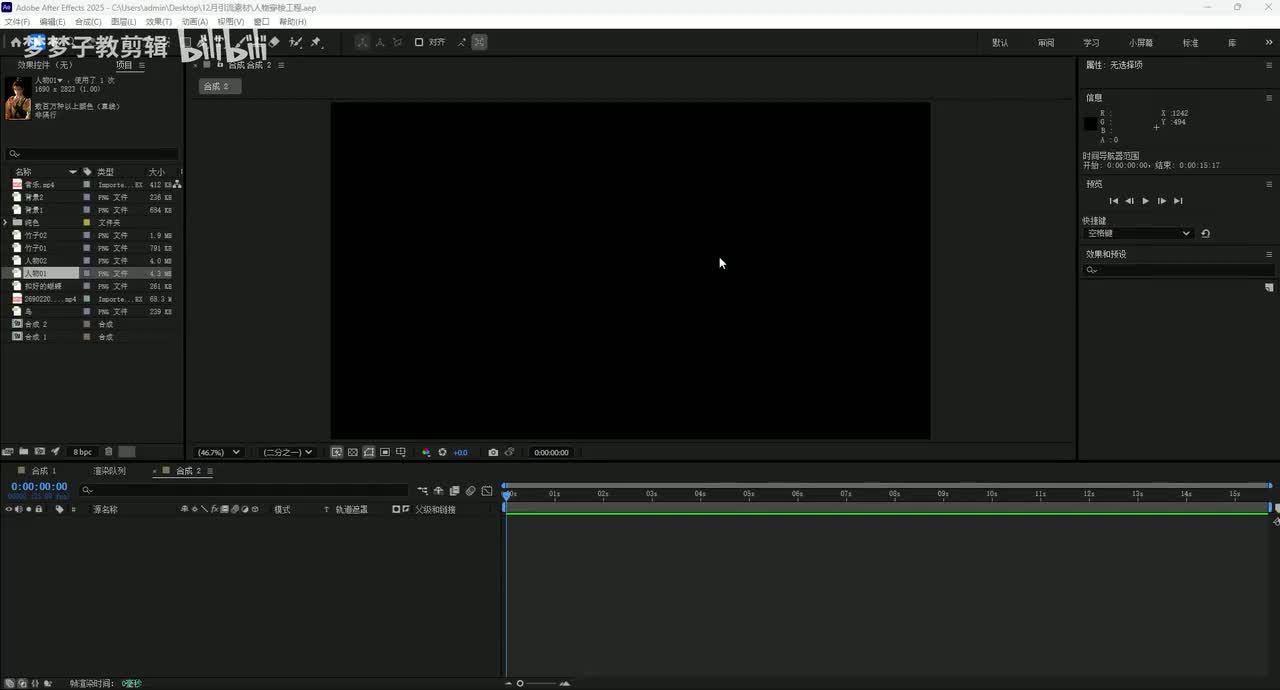Switch to the 合成 1 timeline tab

click(44, 471)
